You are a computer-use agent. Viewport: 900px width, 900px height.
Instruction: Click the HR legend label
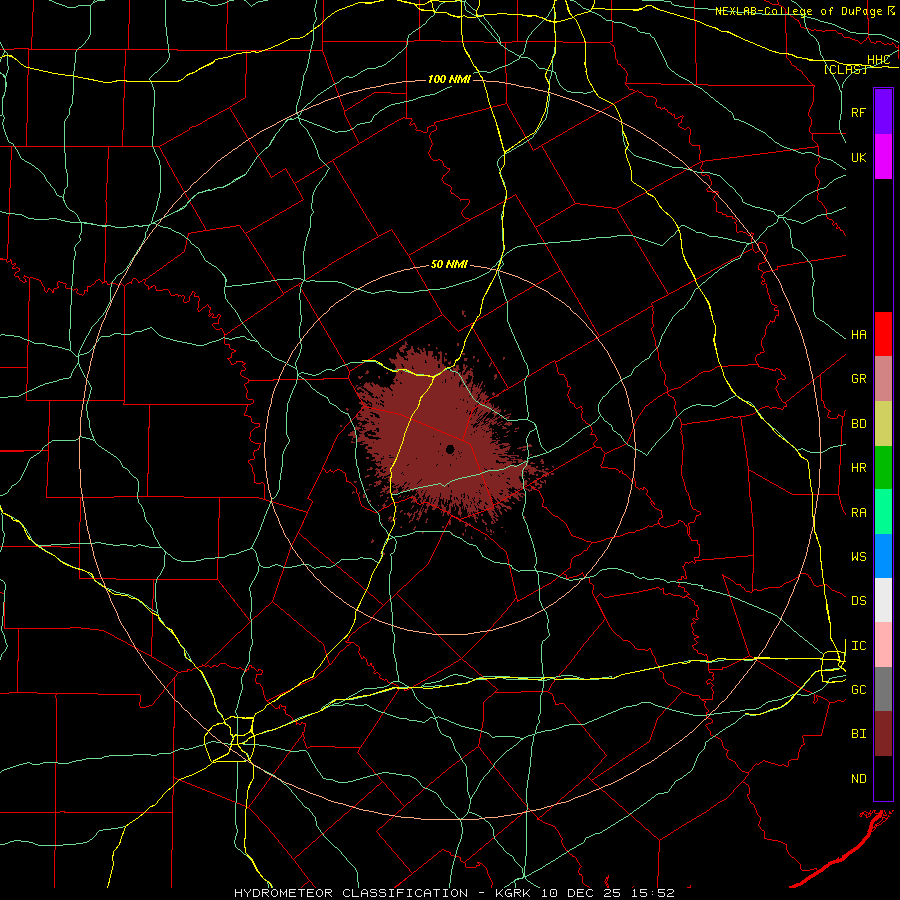[x=858, y=468]
